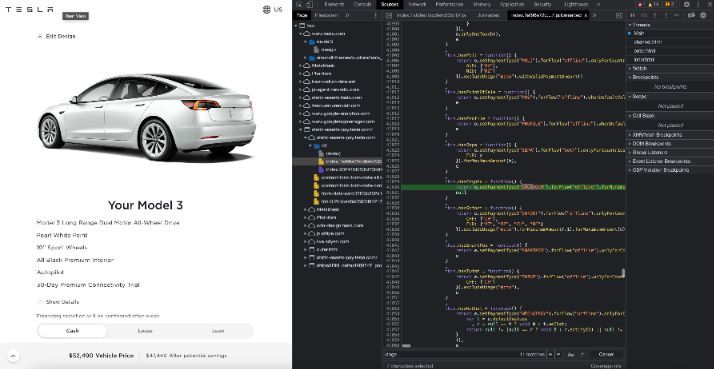Close the open formatted file tab
The height and width of the screenshot is (369, 714).
point(585,15)
